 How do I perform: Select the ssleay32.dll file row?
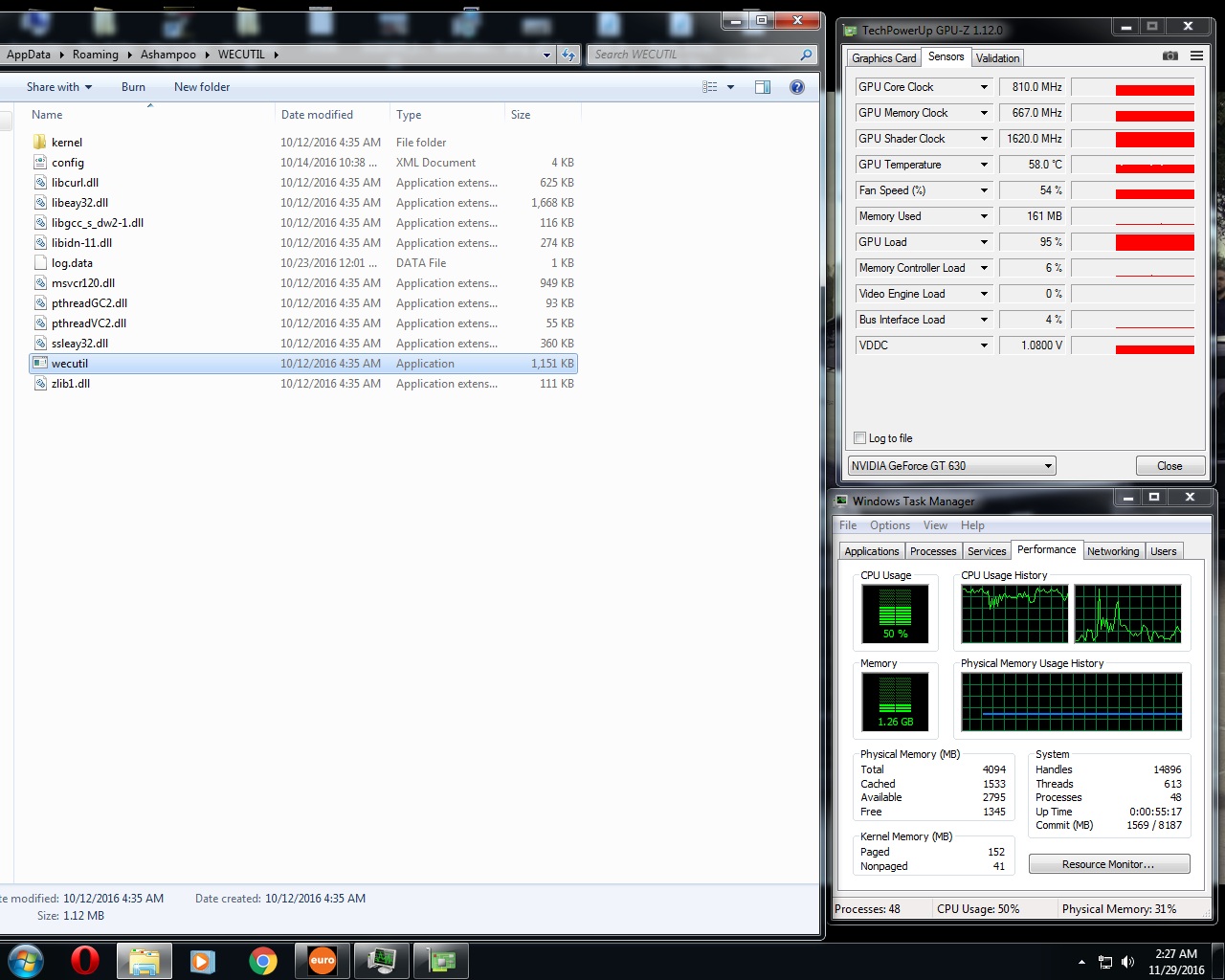tap(303, 344)
